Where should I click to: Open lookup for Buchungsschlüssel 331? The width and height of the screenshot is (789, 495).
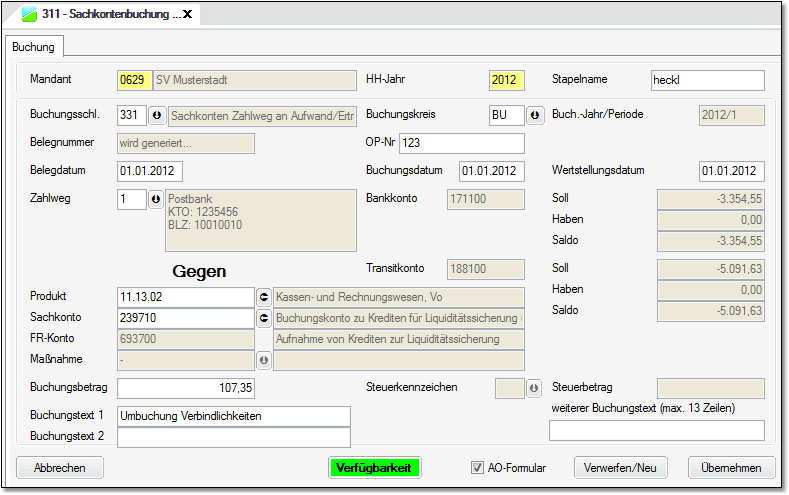(157, 116)
